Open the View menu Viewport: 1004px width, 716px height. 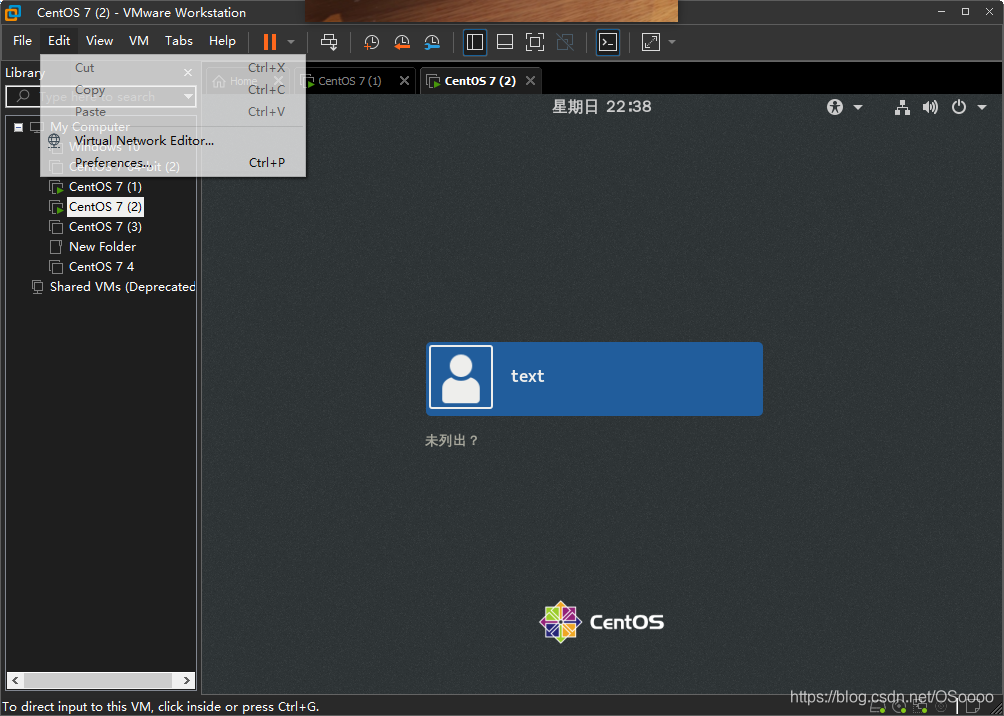99,41
